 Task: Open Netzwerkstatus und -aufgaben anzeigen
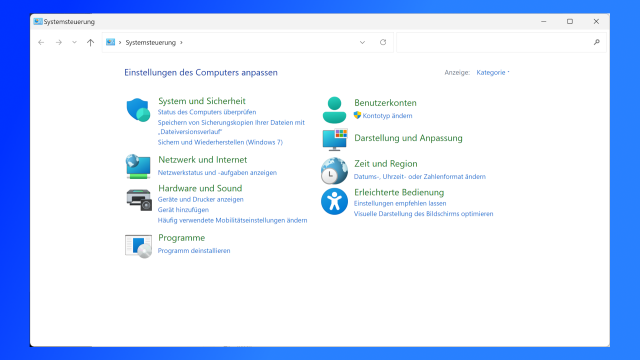point(217,173)
